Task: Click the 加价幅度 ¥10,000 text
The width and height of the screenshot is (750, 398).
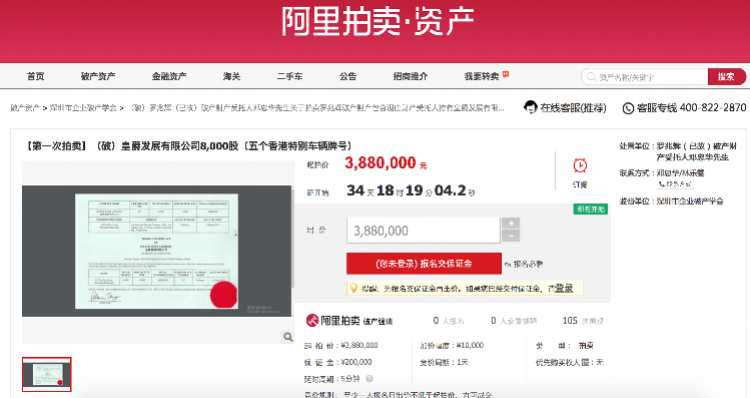Action: coord(452,345)
